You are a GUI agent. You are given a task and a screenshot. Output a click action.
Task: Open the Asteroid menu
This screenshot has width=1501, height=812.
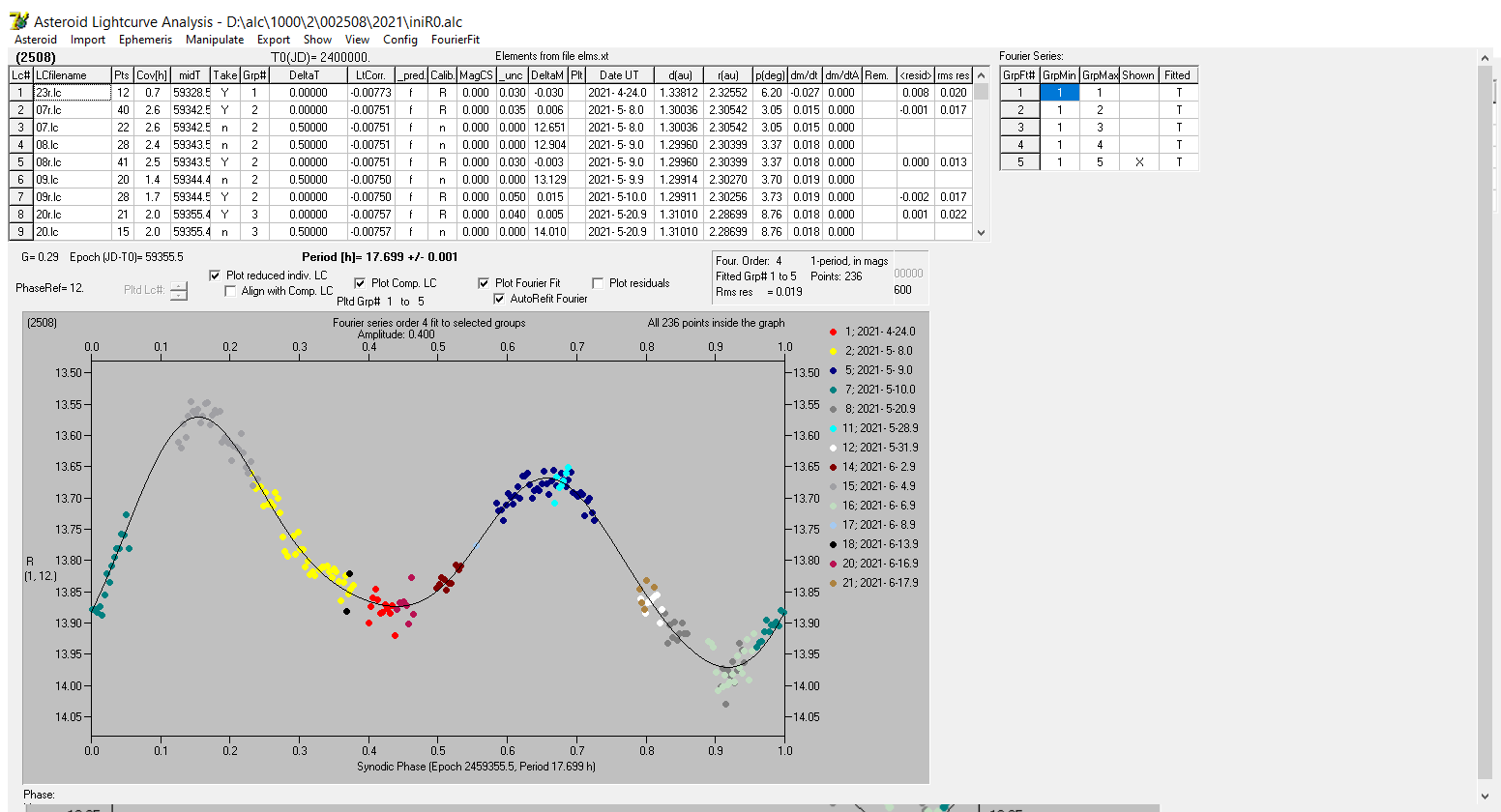tap(36, 40)
